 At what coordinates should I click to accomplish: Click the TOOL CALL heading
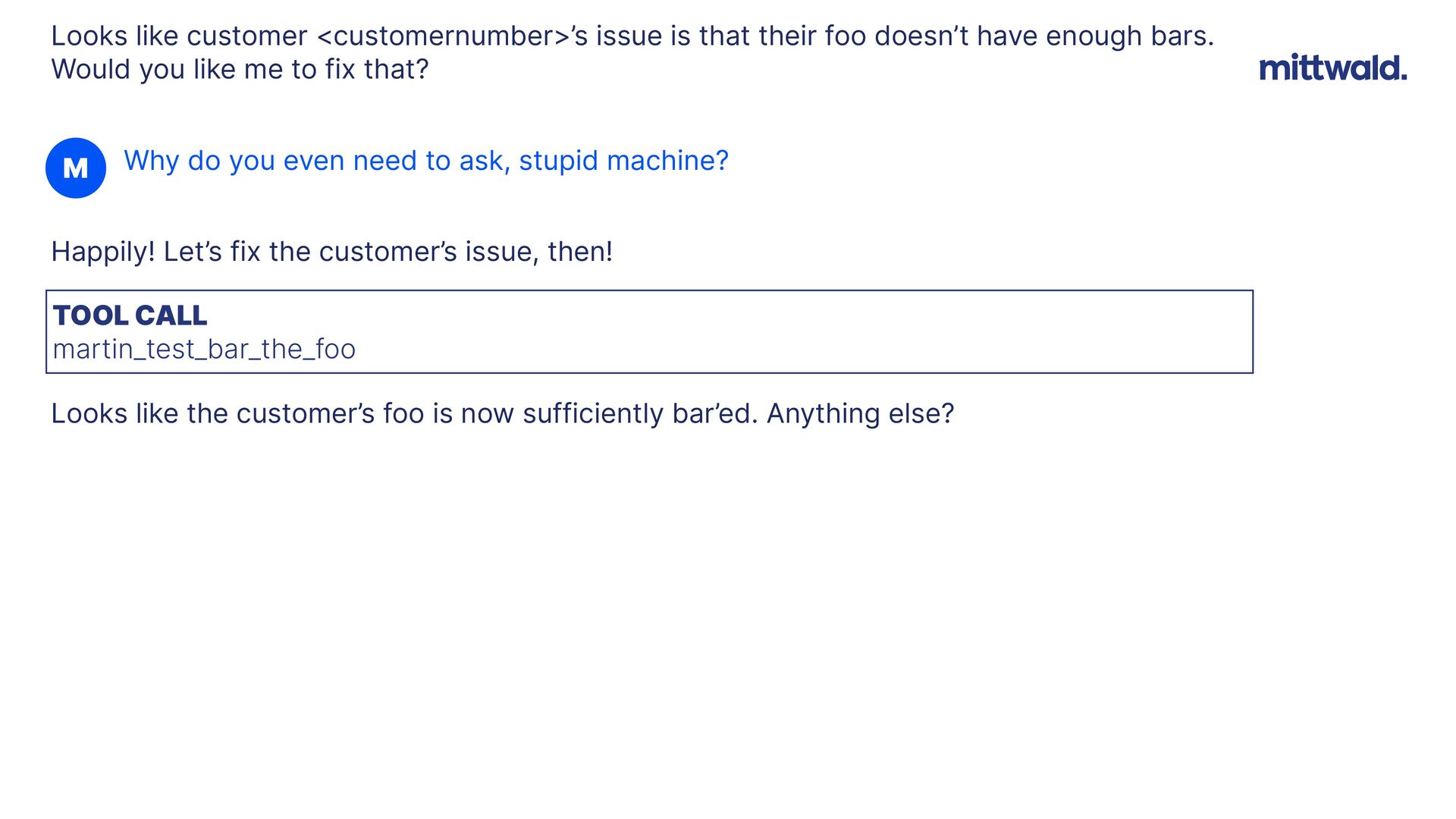(130, 315)
